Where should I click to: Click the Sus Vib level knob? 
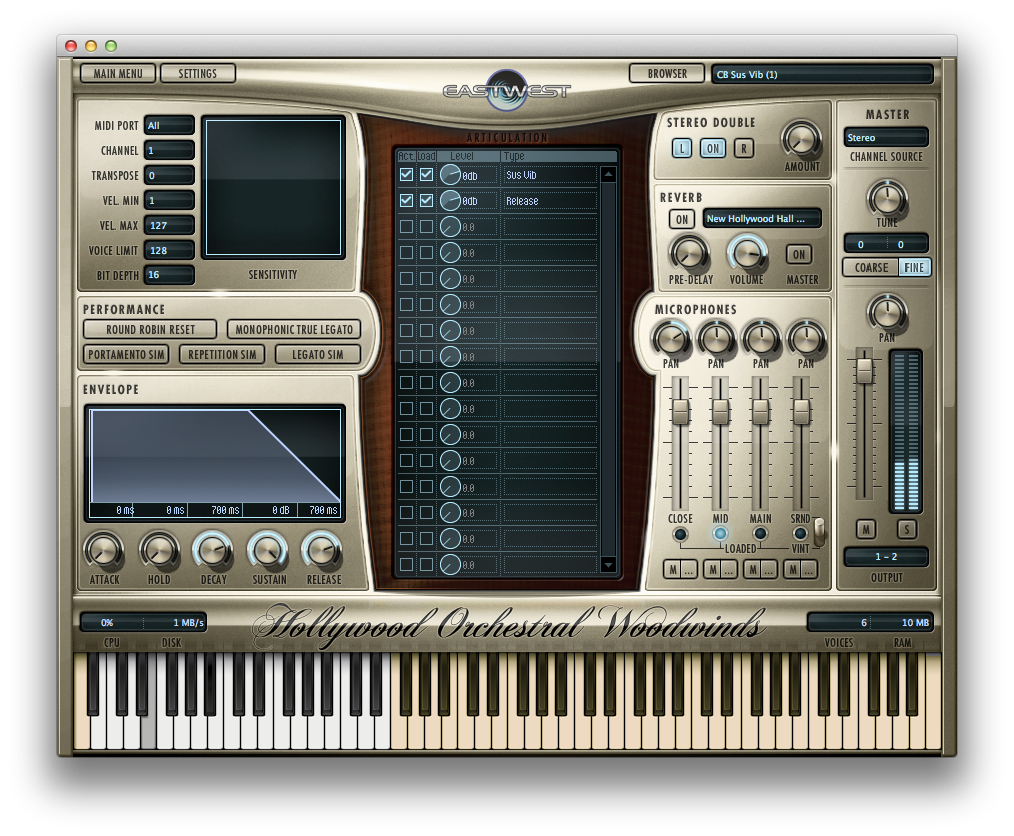[450, 175]
